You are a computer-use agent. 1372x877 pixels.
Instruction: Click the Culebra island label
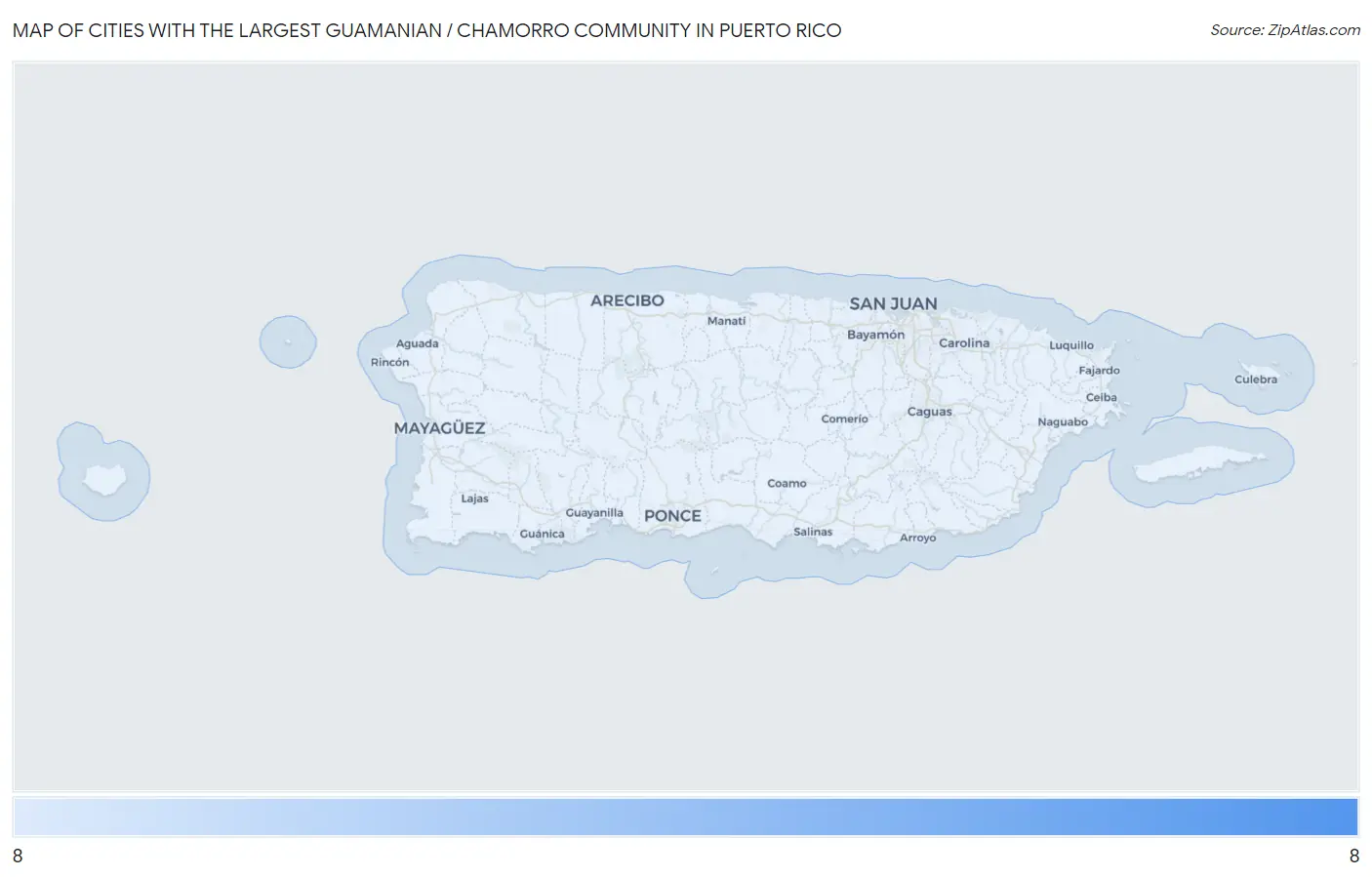(x=1255, y=379)
